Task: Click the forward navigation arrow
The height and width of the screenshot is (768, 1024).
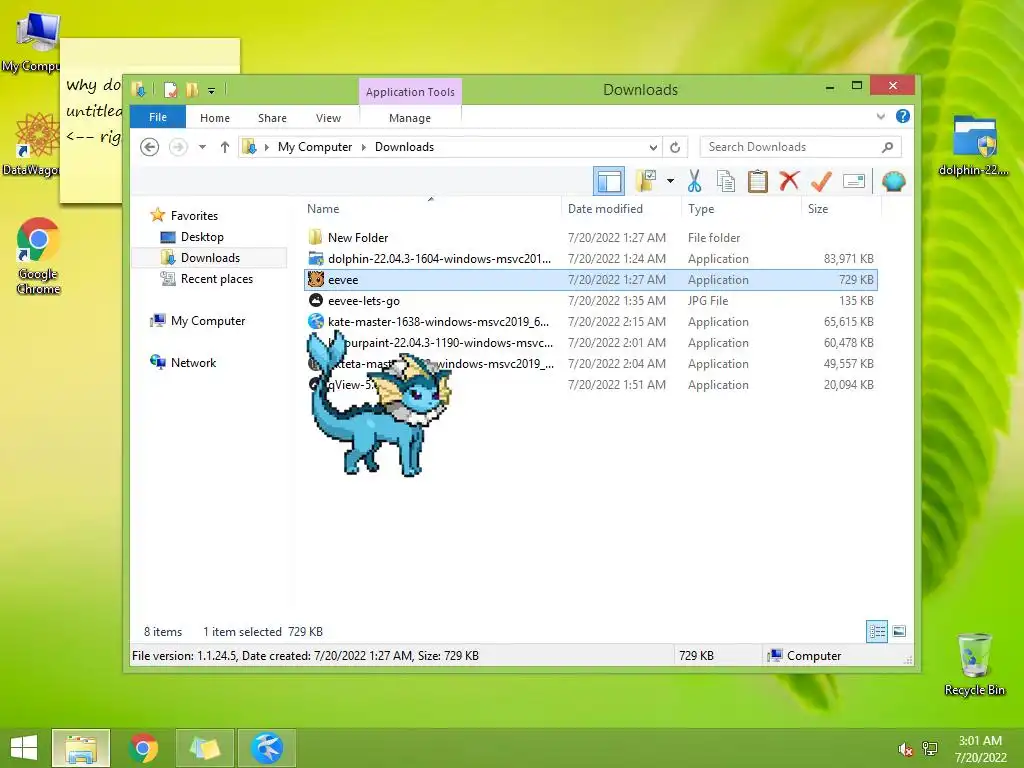Action: click(x=178, y=147)
